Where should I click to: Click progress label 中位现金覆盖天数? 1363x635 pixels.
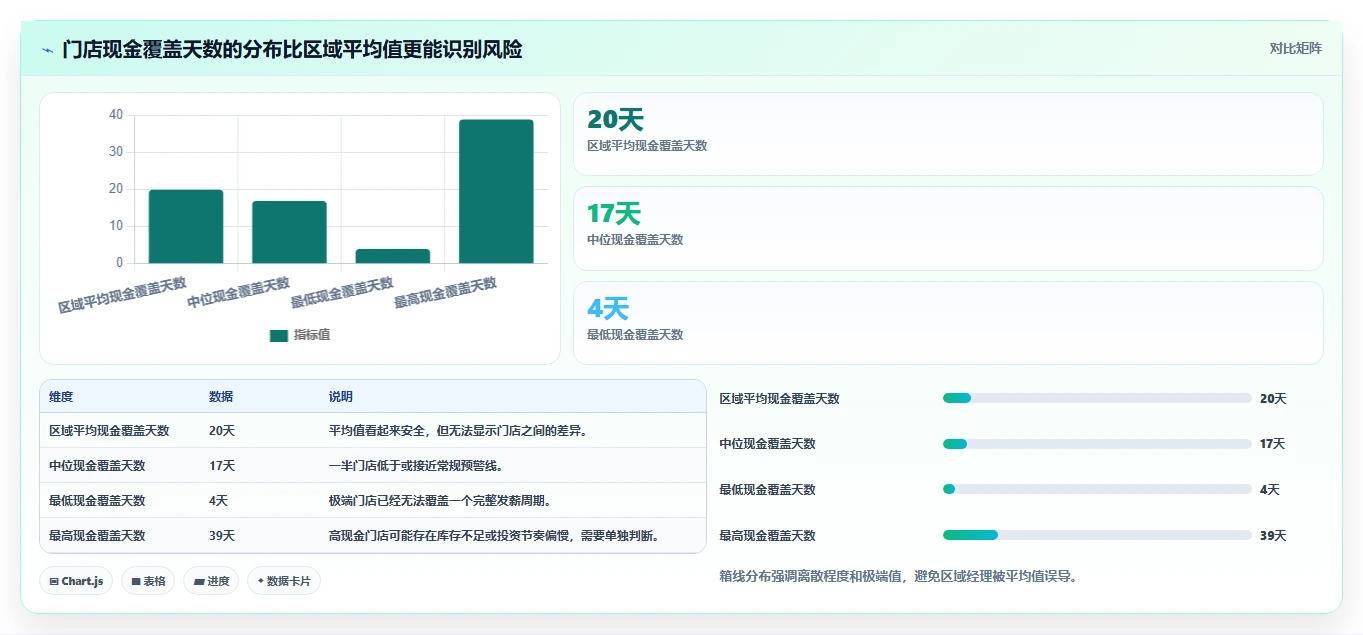point(768,444)
